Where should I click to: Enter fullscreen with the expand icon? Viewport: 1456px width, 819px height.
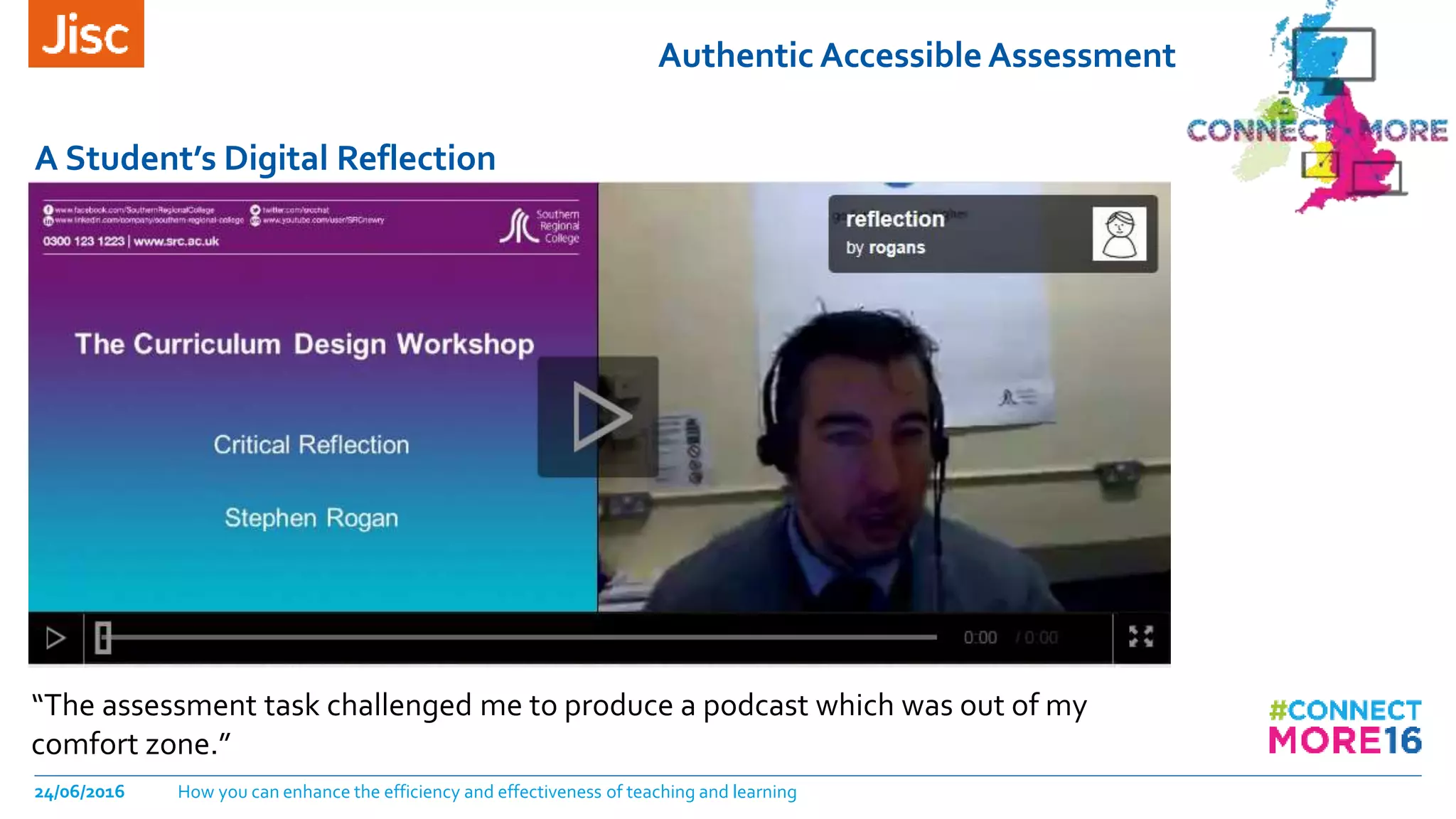[1141, 637]
